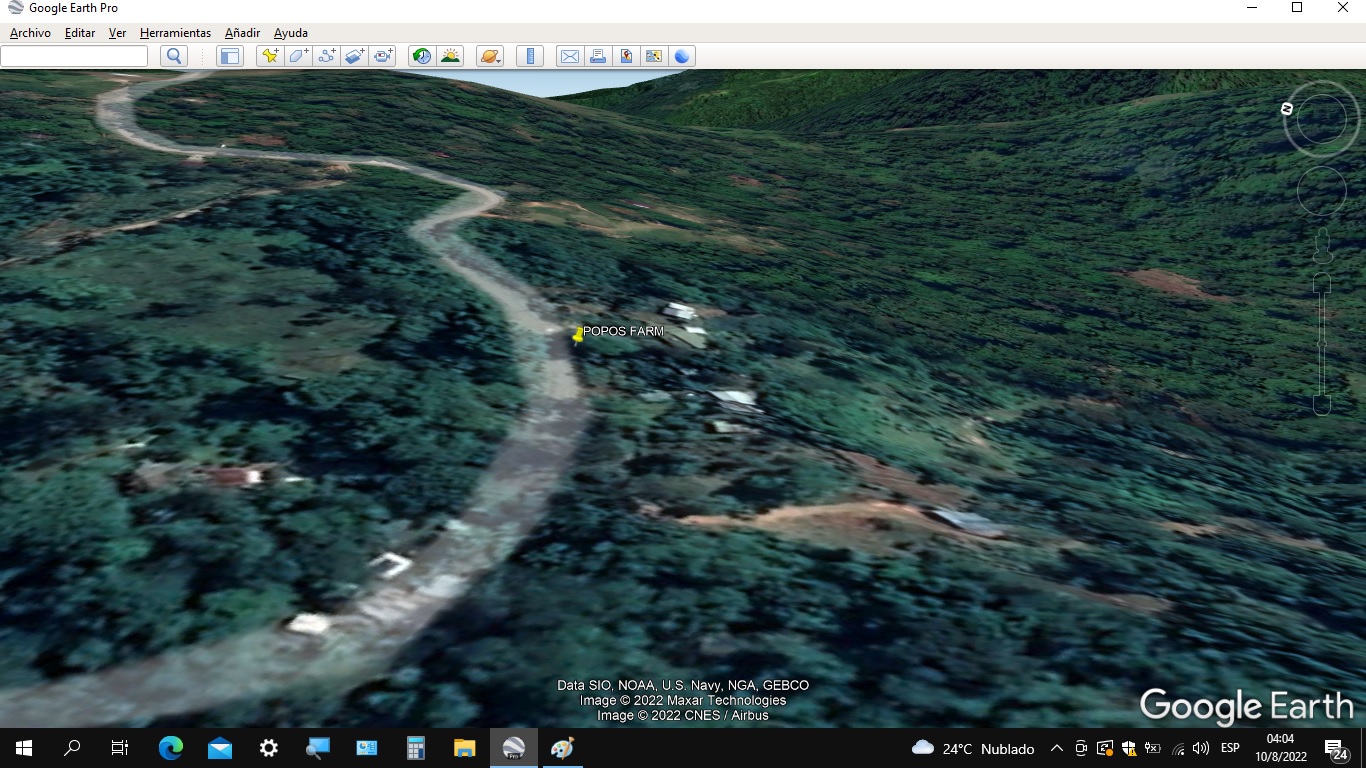Toggle sunlight across the landscape

450,56
